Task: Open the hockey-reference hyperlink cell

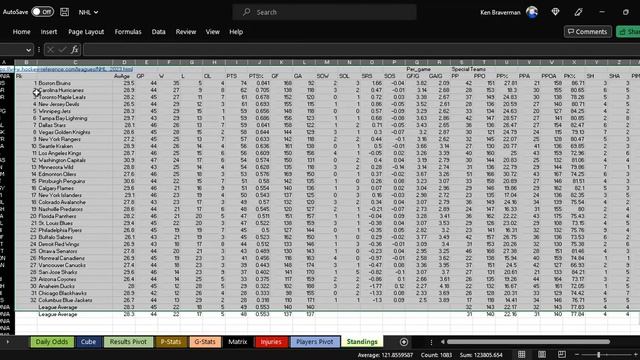Action: point(67,69)
